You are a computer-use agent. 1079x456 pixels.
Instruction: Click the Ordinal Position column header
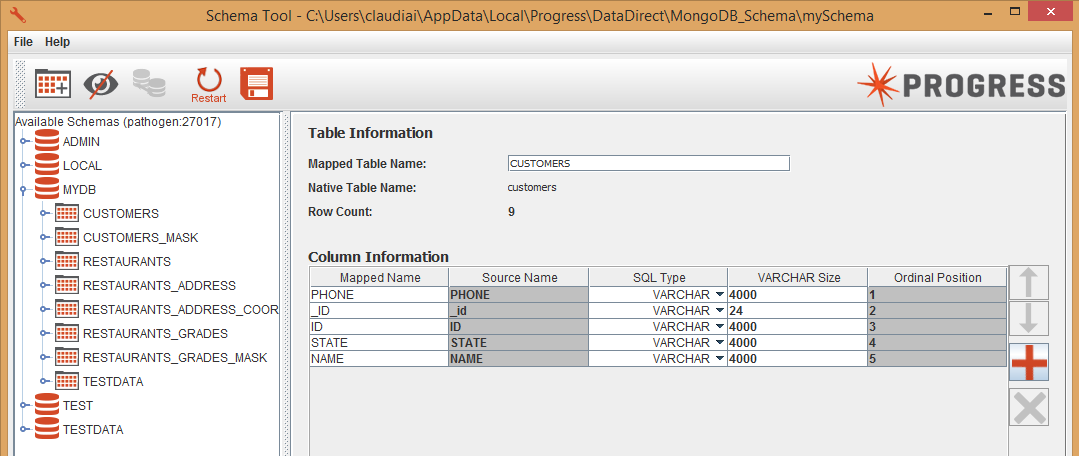point(937,277)
